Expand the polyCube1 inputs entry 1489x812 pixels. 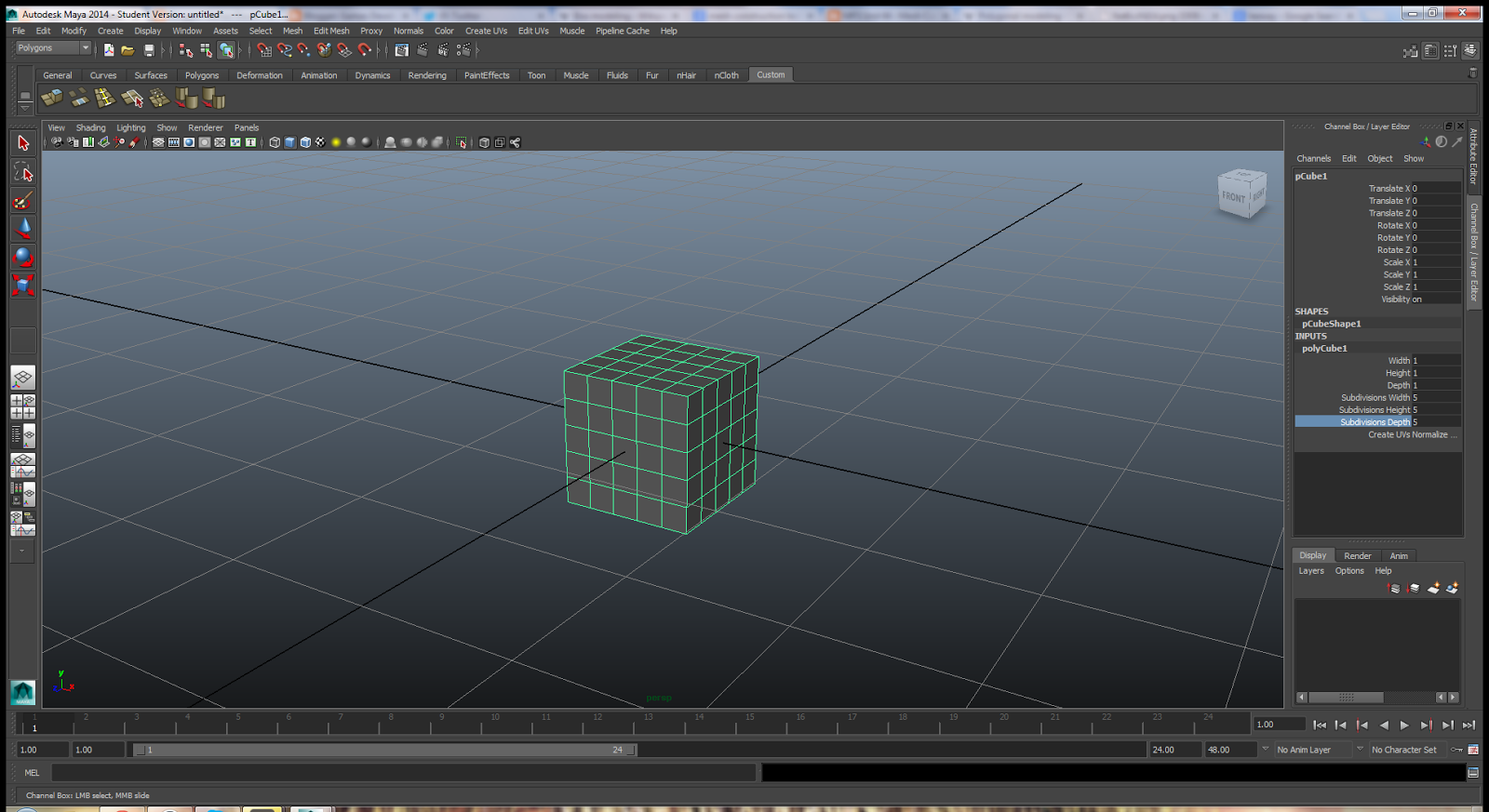[1324, 349]
